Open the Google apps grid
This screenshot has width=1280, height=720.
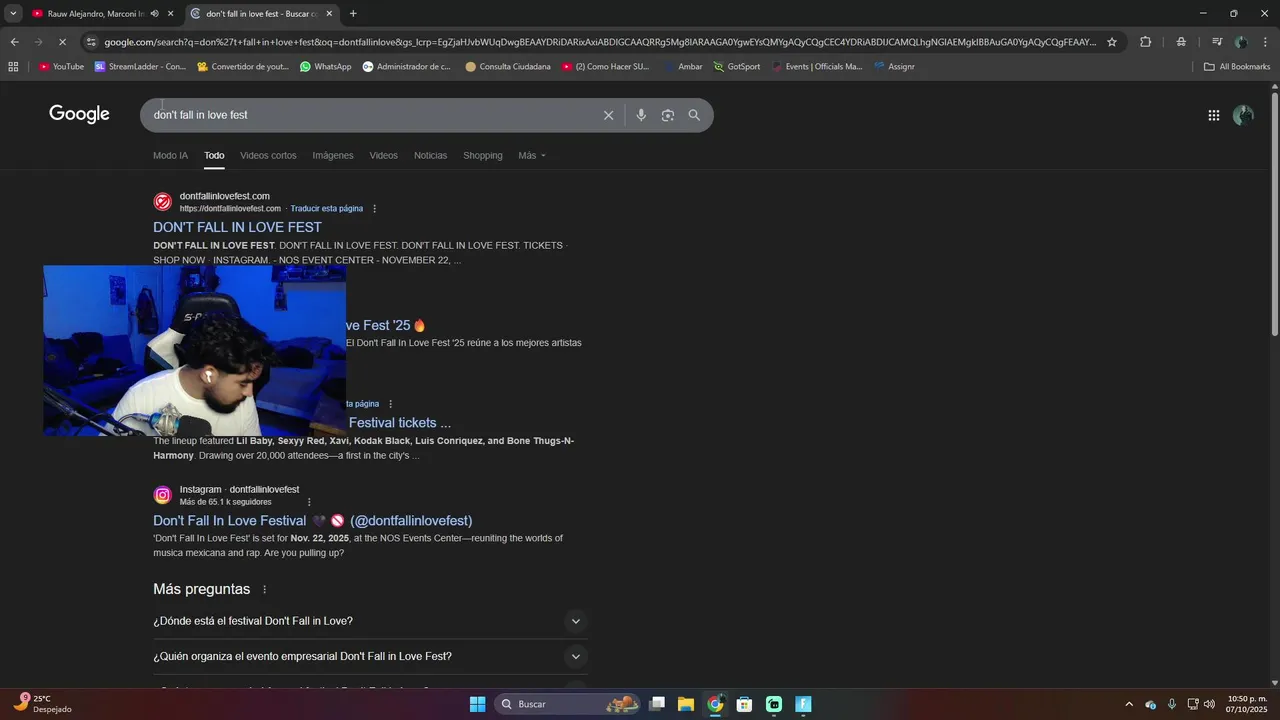1213,115
